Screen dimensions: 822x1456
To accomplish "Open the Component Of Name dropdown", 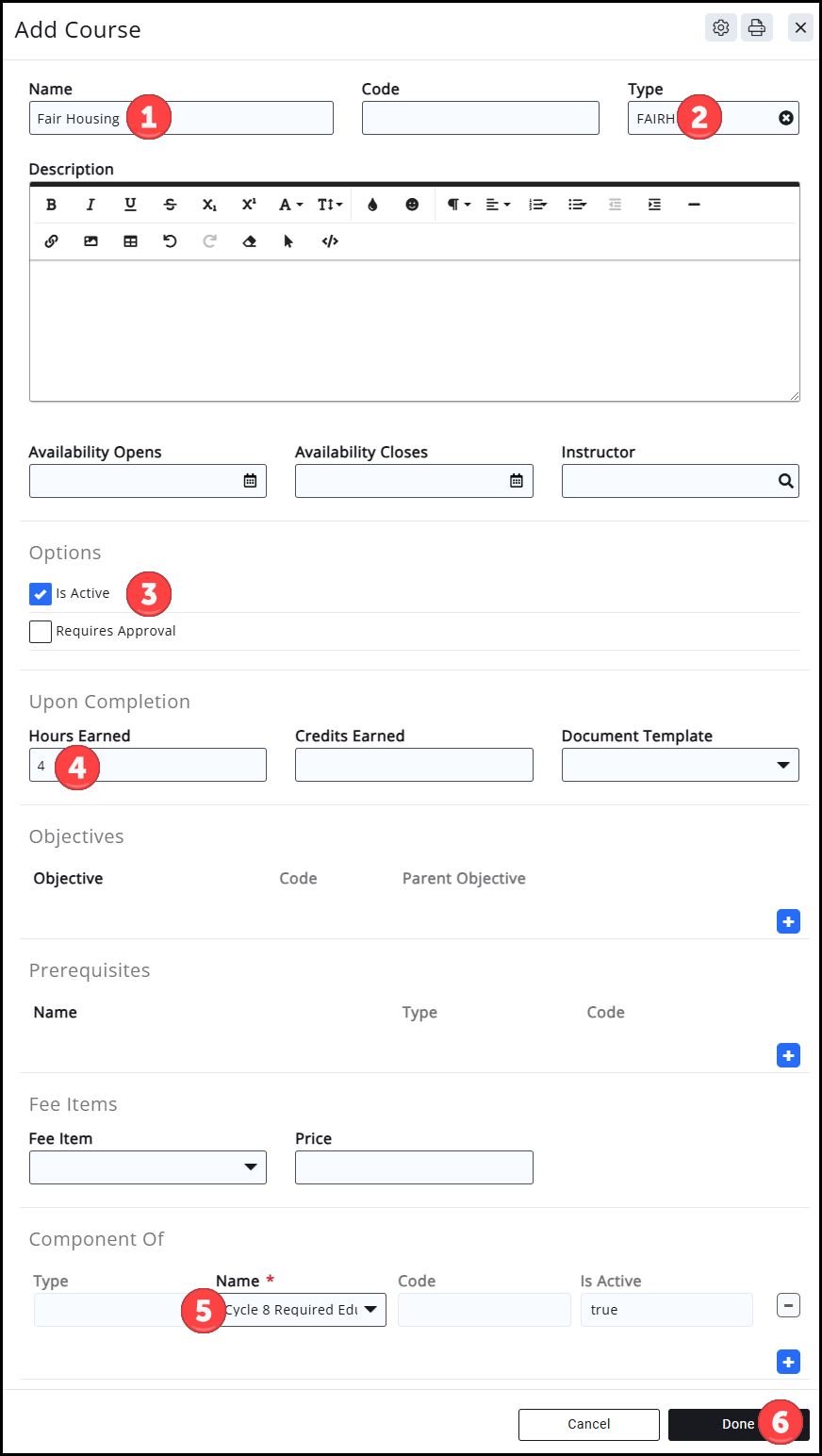I will [x=301, y=1310].
